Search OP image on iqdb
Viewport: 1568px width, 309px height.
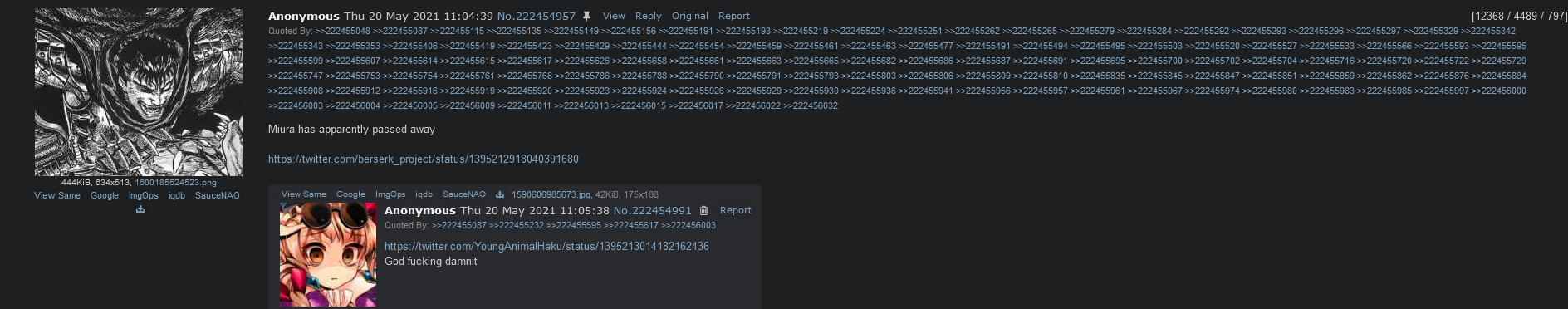click(x=177, y=196)
